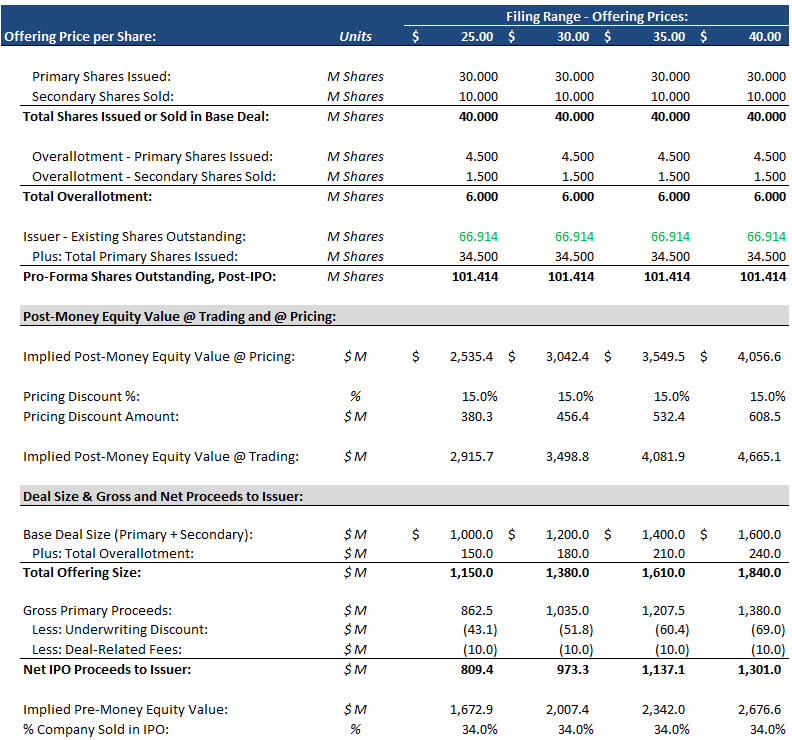This screenshot has width=792, height=740.
Task: Select the (43.1) underwriting discount cell
Action: tap(480, 630)
